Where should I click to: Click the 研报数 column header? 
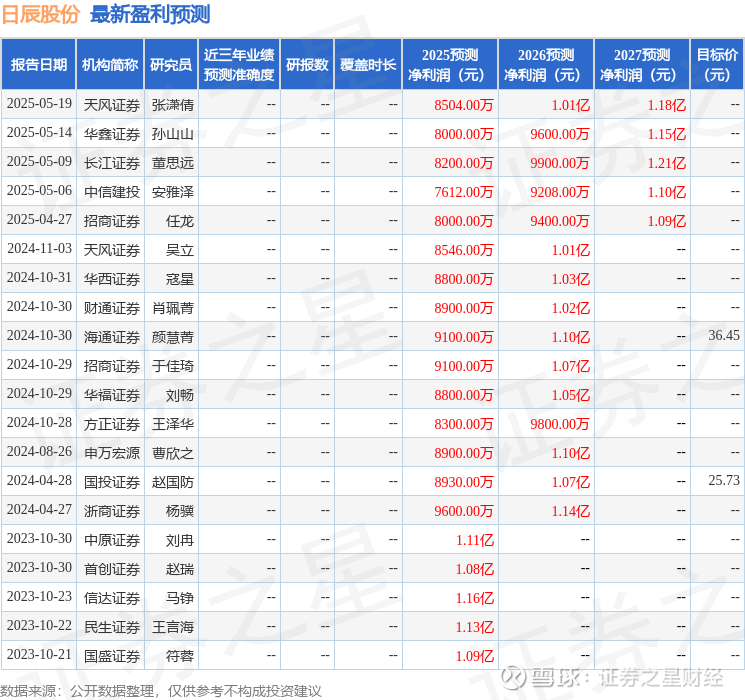[307, 65]
